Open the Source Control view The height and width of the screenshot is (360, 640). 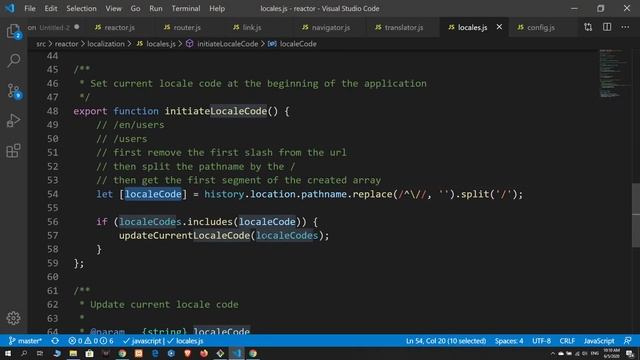tap(13, 91)
